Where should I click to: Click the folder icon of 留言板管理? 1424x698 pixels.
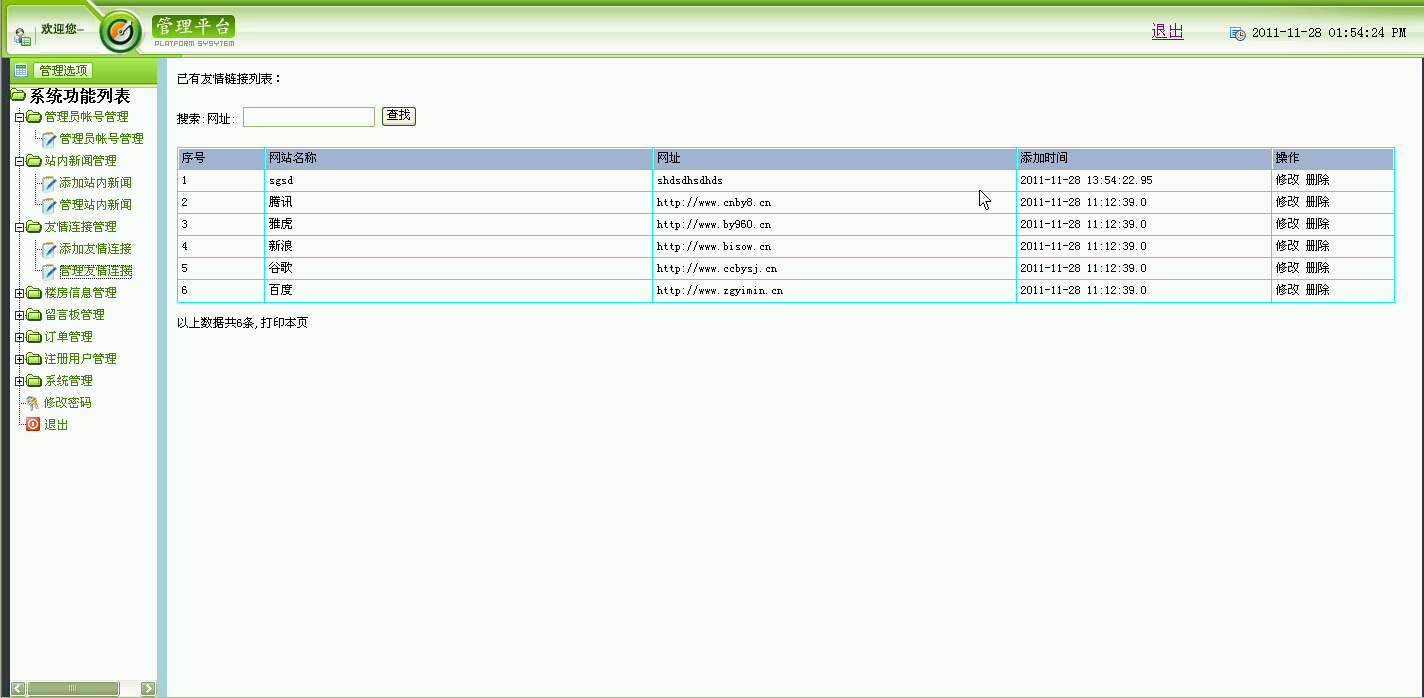(x=34, y=315)
